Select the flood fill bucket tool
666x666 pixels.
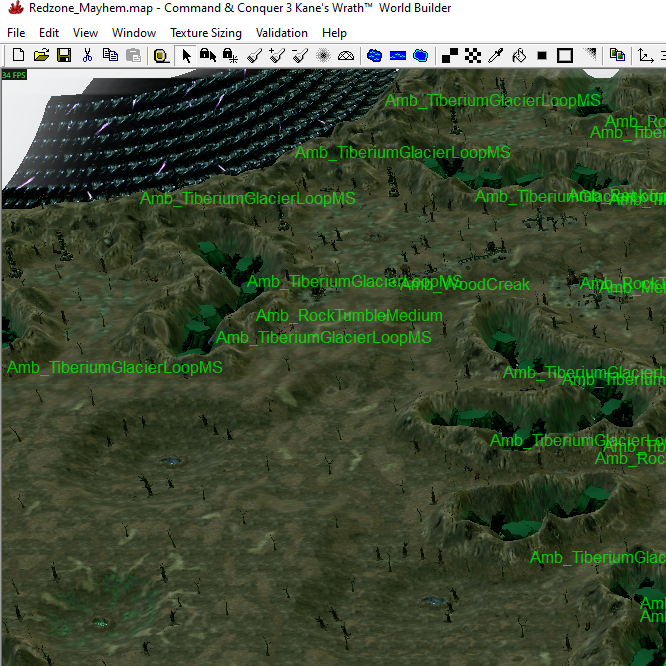tap(519, 56)
